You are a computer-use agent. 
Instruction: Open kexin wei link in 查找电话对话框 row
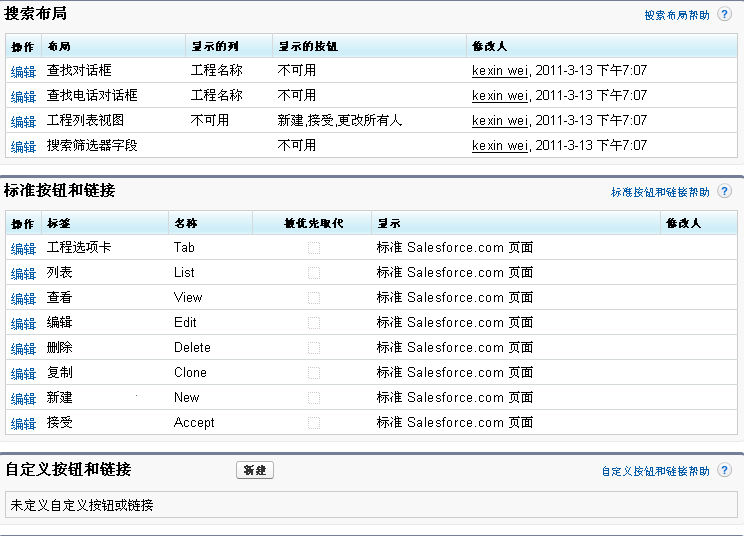500,96
